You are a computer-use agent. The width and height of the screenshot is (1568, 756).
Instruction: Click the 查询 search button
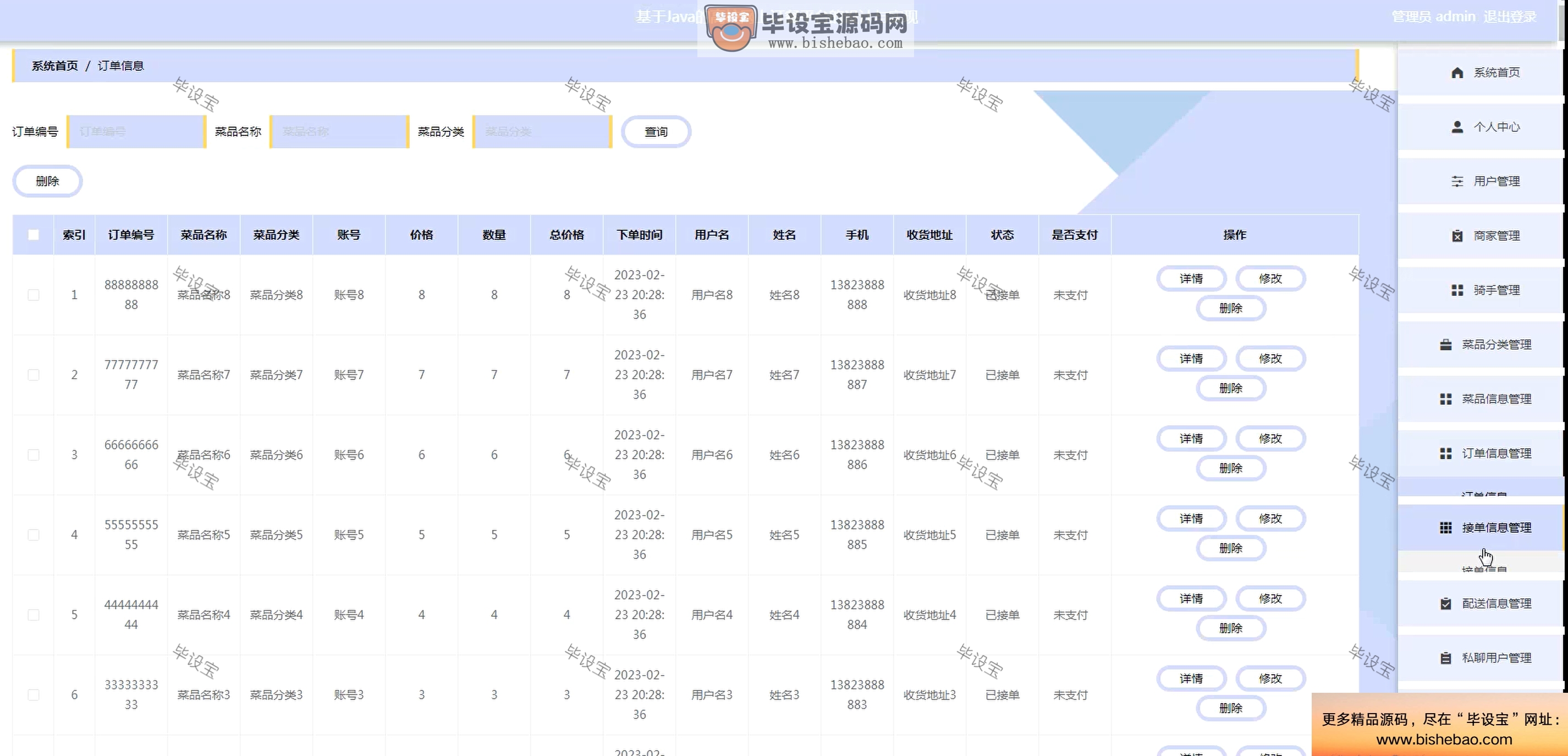656,131
